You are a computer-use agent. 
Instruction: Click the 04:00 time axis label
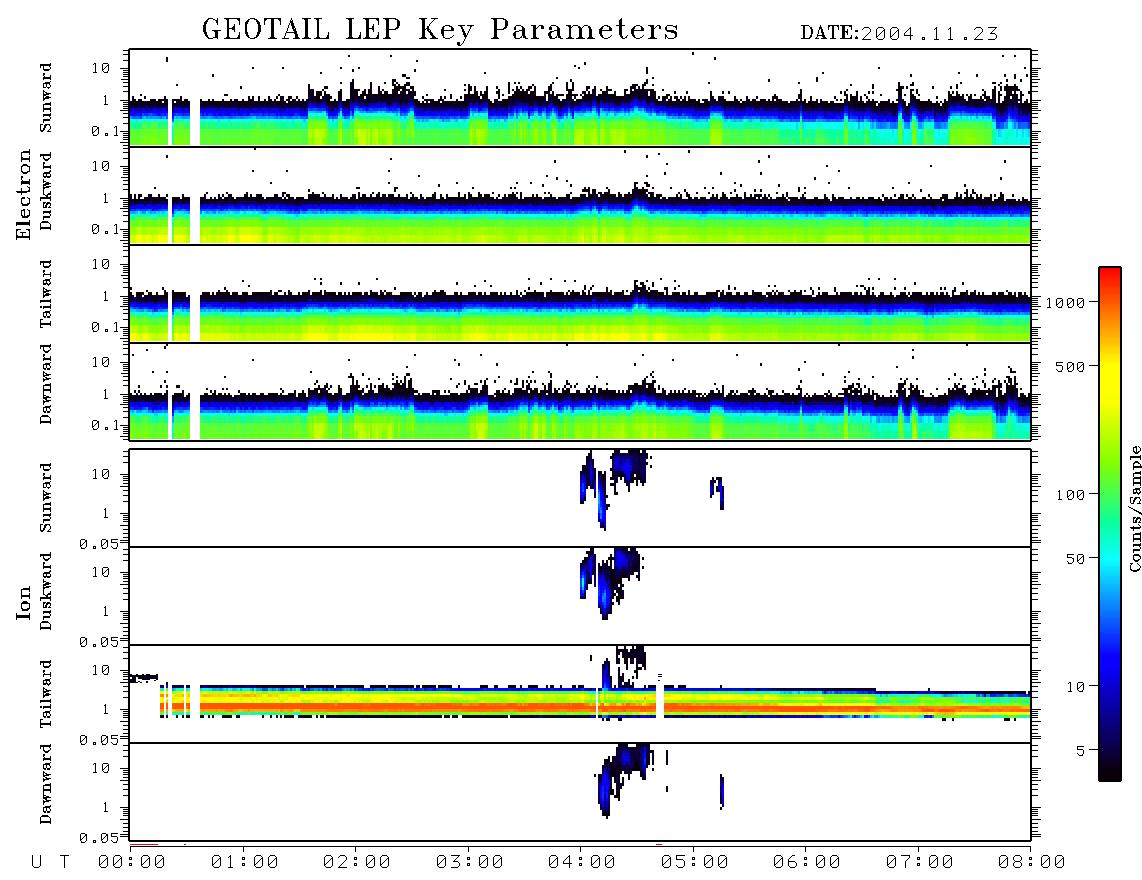582,863
